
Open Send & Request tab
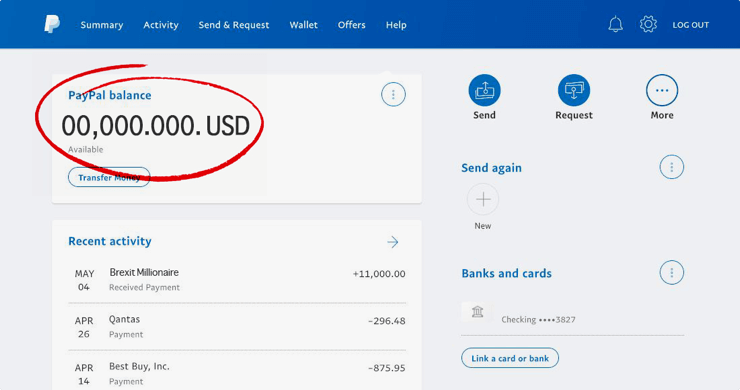pyautogui.click(x=234, y=25)
